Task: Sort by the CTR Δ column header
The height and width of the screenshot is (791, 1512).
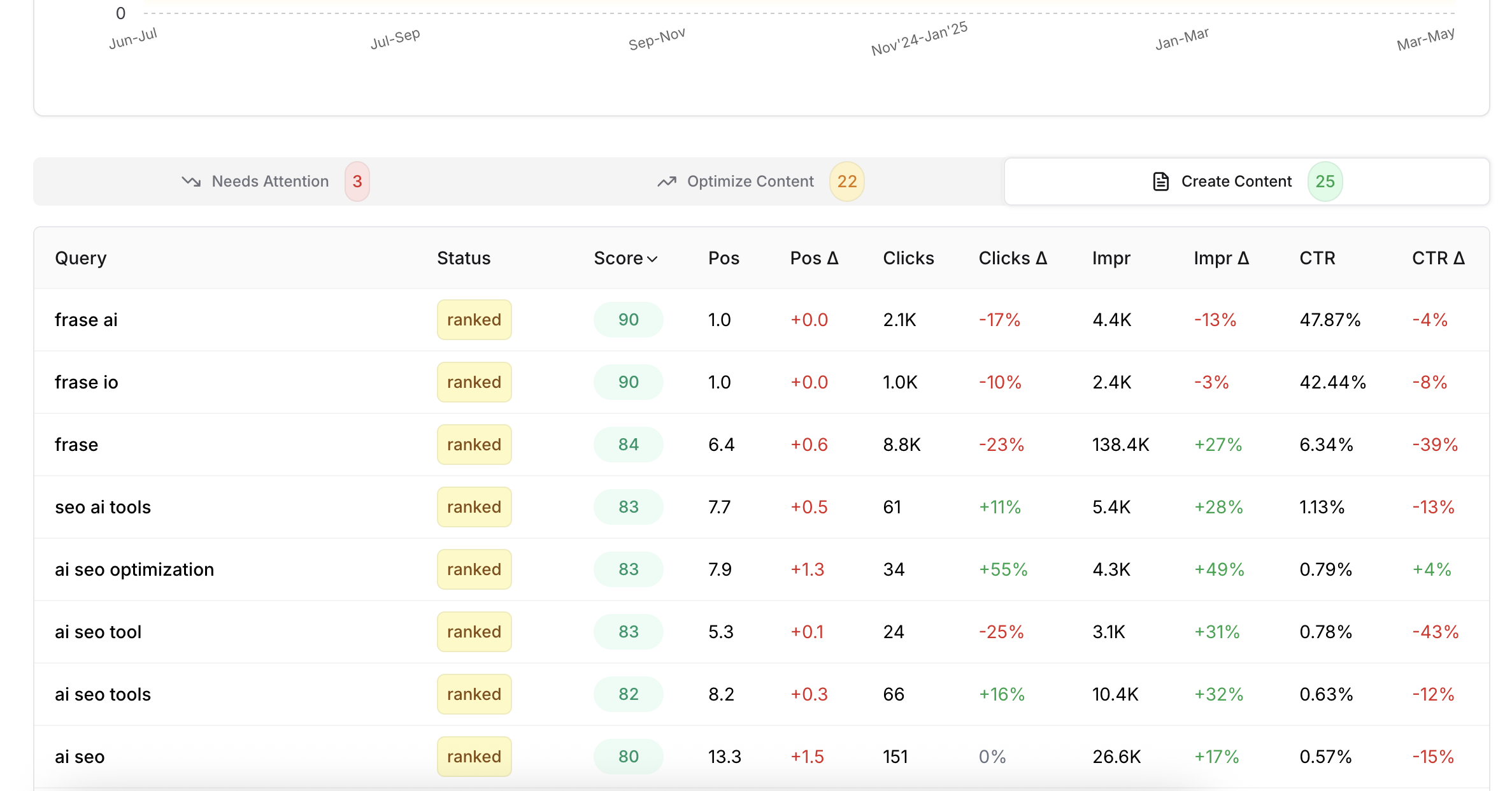Action: click(1439, 258)
